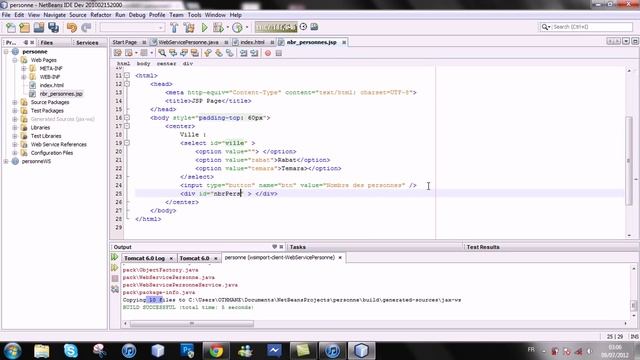The width and height of the screenshot is (640, 360).
Task: Click the Save All toolbar icon
Action: [53, 27]
